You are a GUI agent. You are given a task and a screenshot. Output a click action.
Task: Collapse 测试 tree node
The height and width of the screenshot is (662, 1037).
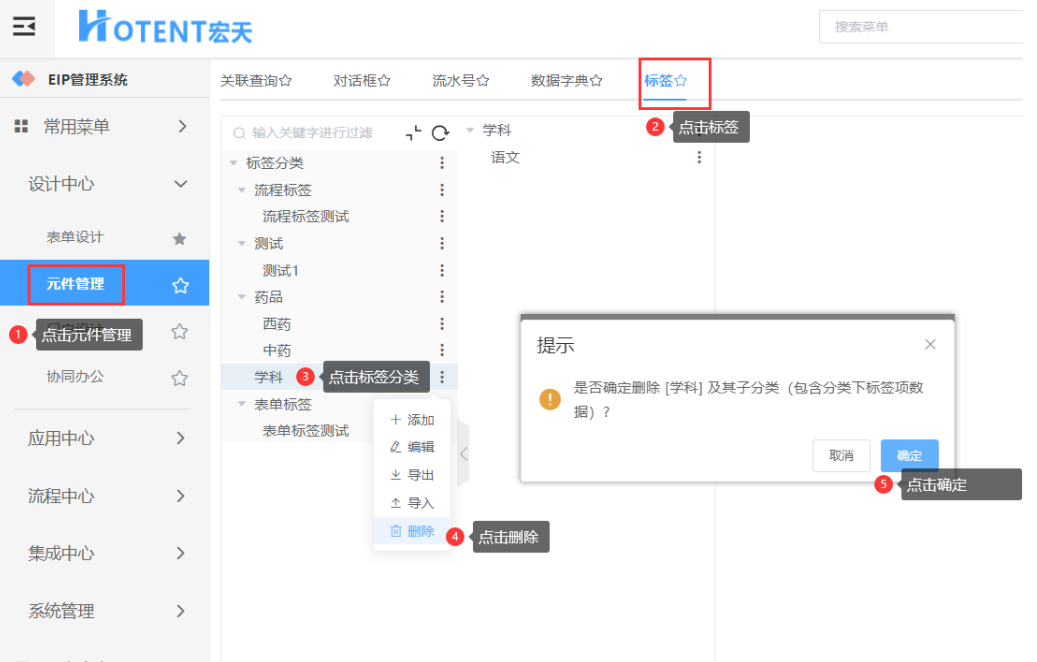pyautogui.click(x=241, y=243)
